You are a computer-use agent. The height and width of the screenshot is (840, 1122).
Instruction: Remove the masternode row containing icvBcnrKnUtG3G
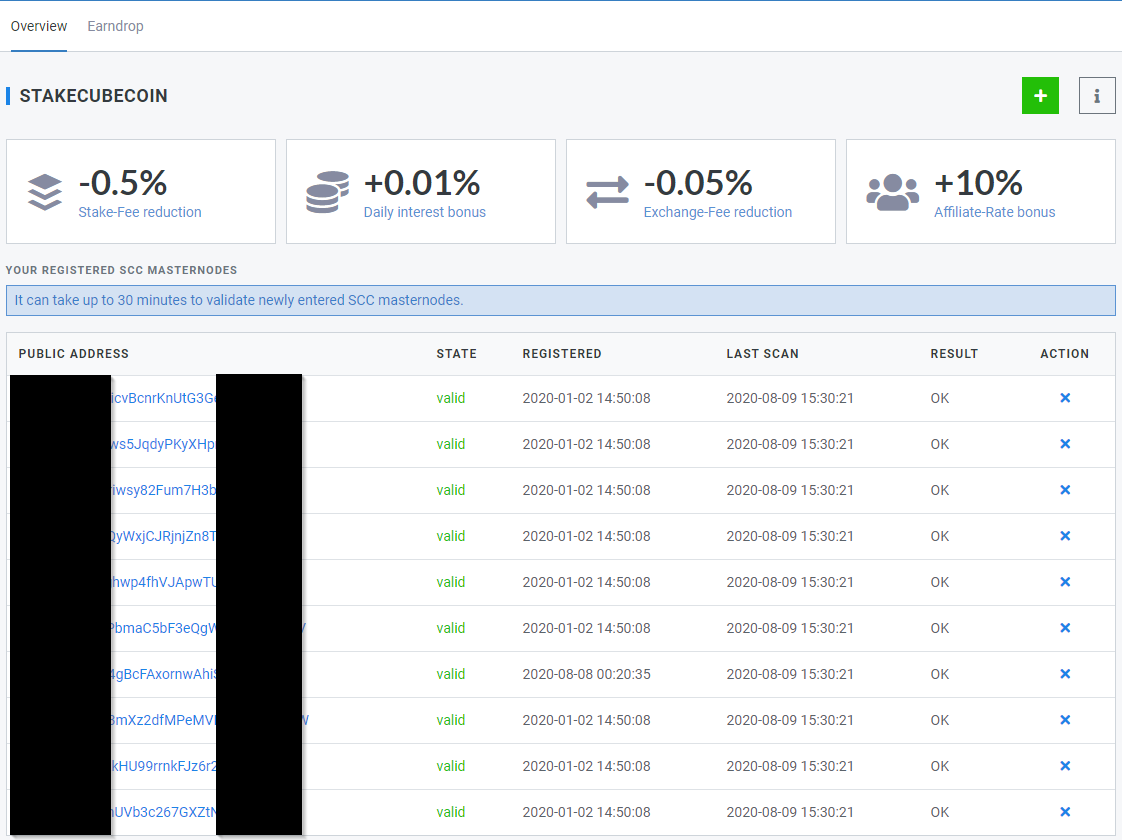click(1065, 398)
